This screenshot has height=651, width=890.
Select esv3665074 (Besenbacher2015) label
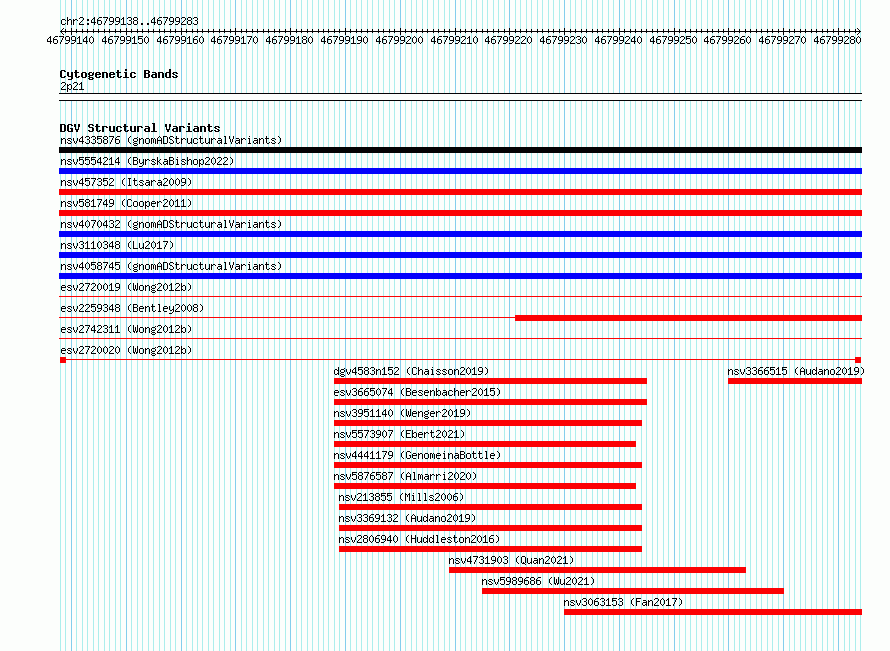[417, 392]
